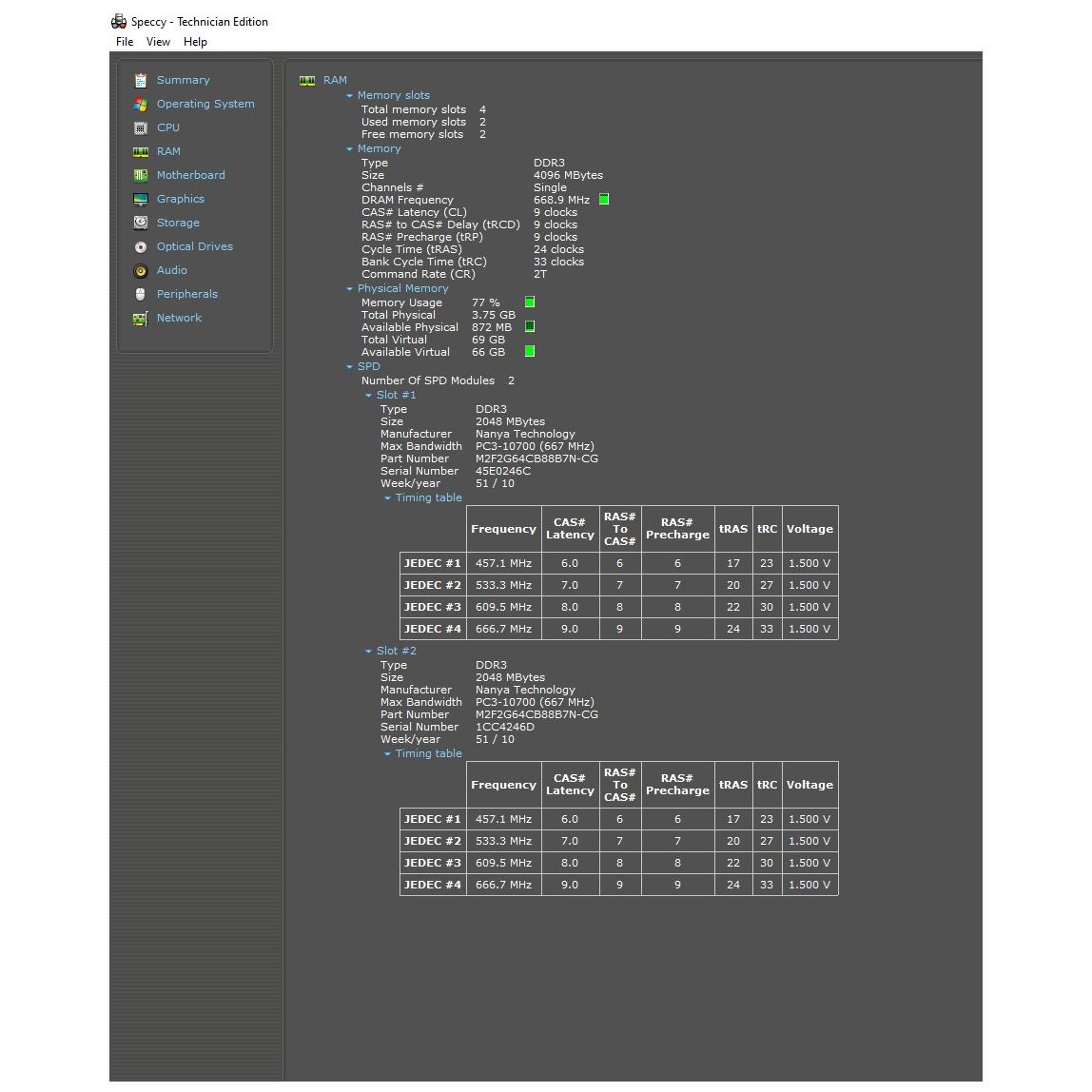Screen dimensions: 1092x1092
Task: Click the Summary clipboard icon in sidebar
Action: (141, 81)
